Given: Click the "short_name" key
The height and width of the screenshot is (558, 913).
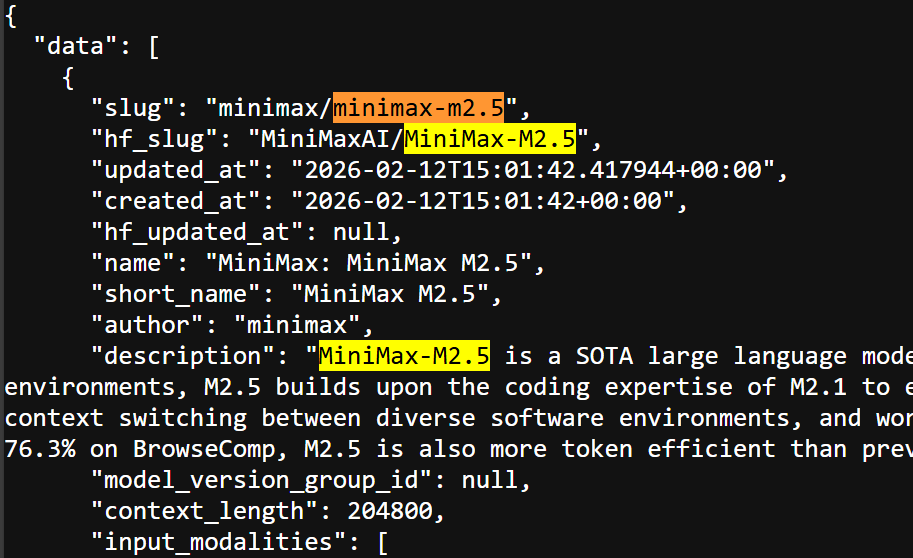Looking at the screenshot, I should (175, 294).
